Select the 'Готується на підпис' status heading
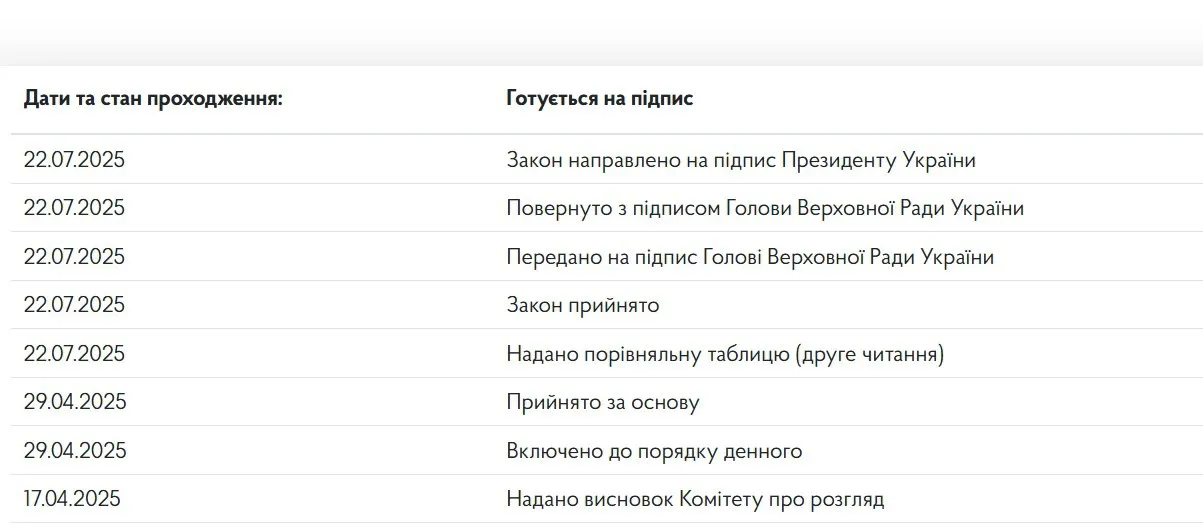 tap(599, 99)
